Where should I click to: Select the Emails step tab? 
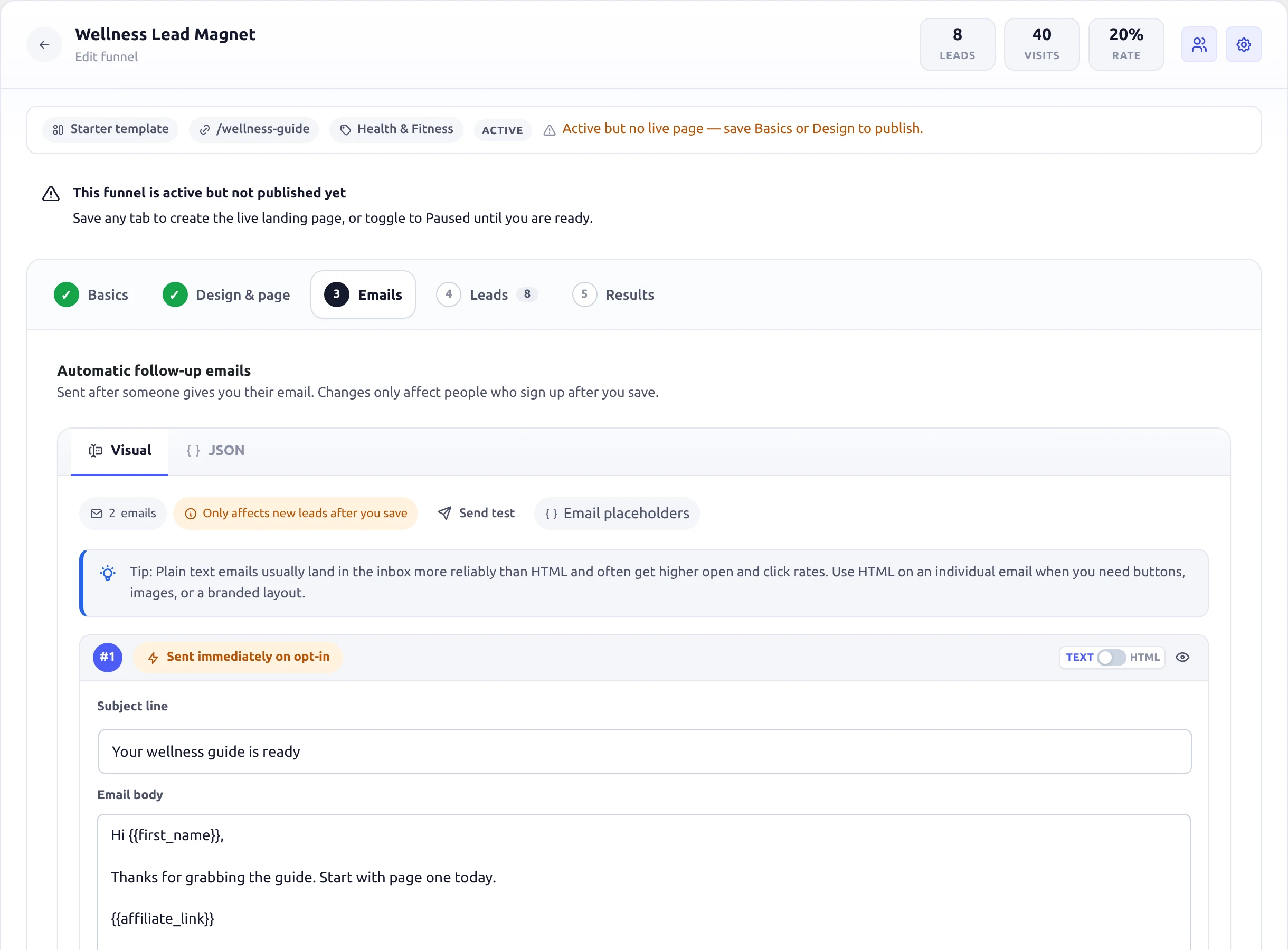(x=363, y=294)
